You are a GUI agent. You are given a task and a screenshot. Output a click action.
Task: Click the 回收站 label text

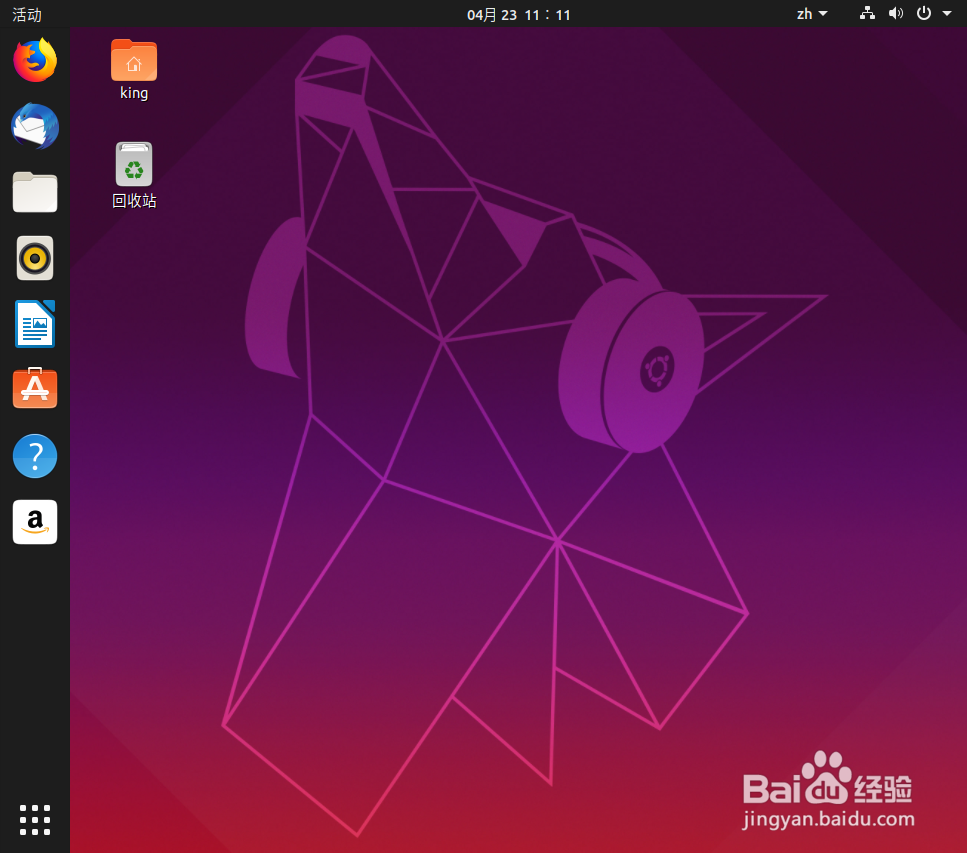tap(134, 200)
